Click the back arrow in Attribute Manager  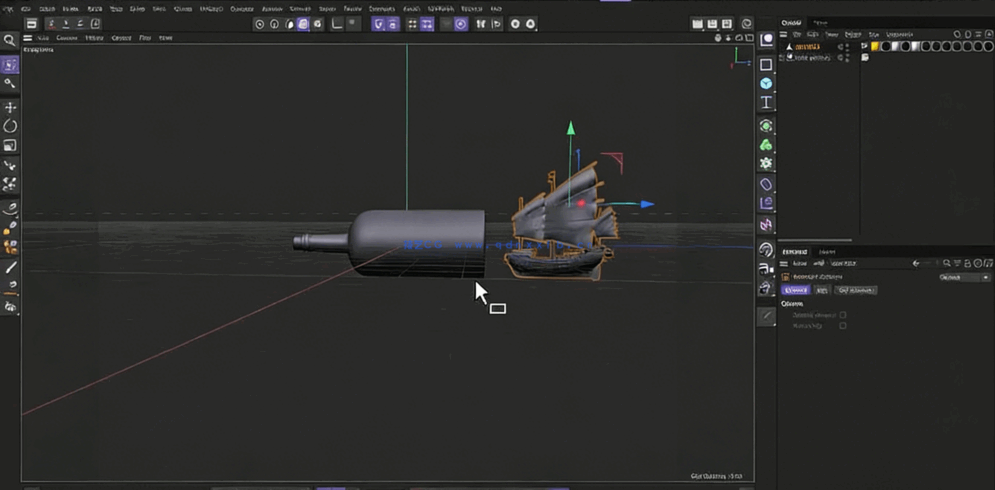point(916,264)
